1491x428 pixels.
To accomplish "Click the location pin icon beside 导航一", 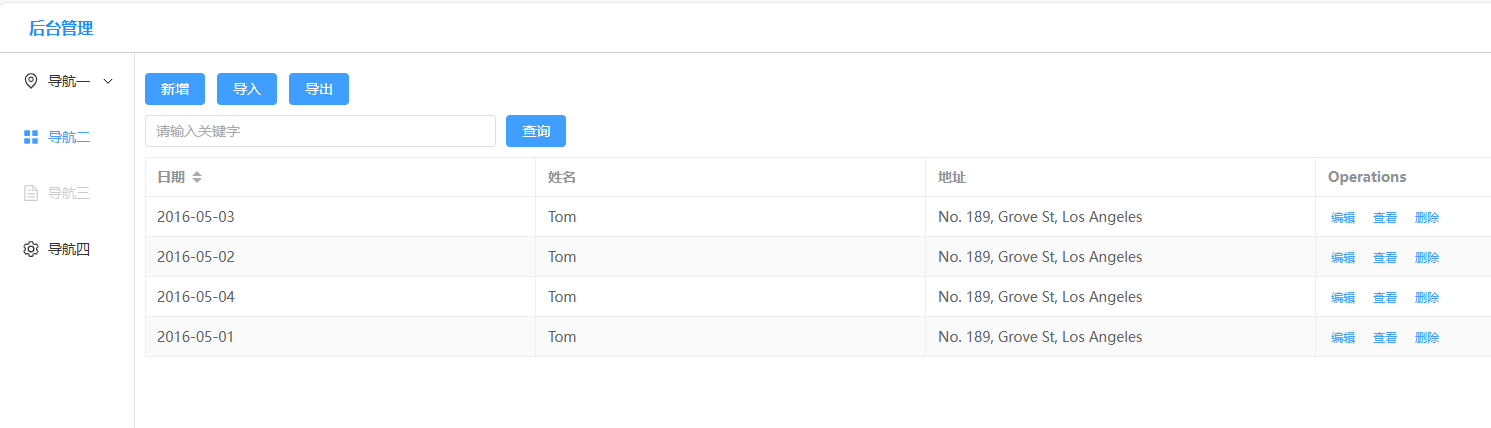I will 31,81.
